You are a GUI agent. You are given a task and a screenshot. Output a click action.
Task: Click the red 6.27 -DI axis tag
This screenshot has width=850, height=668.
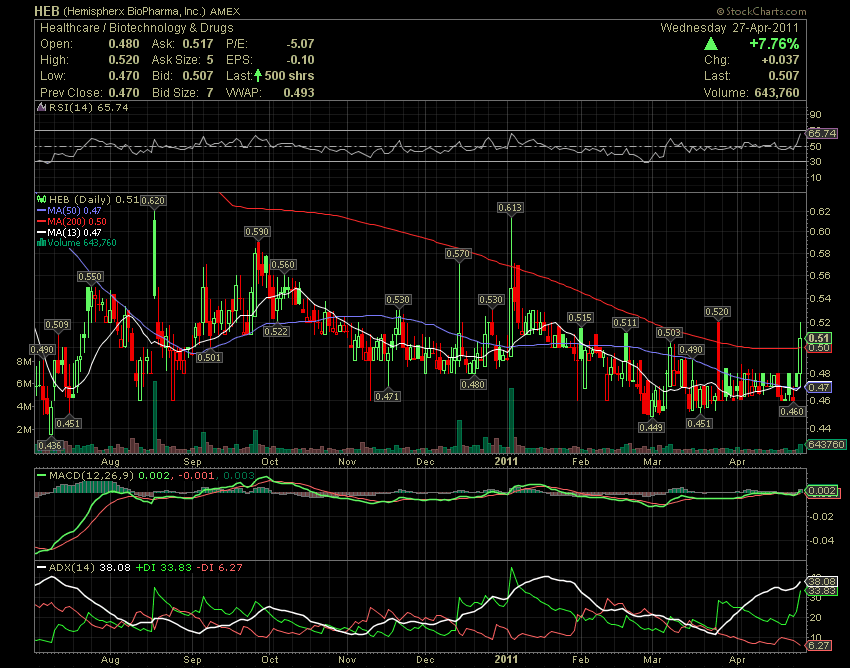pyautogui.click(x=819, y=646)
